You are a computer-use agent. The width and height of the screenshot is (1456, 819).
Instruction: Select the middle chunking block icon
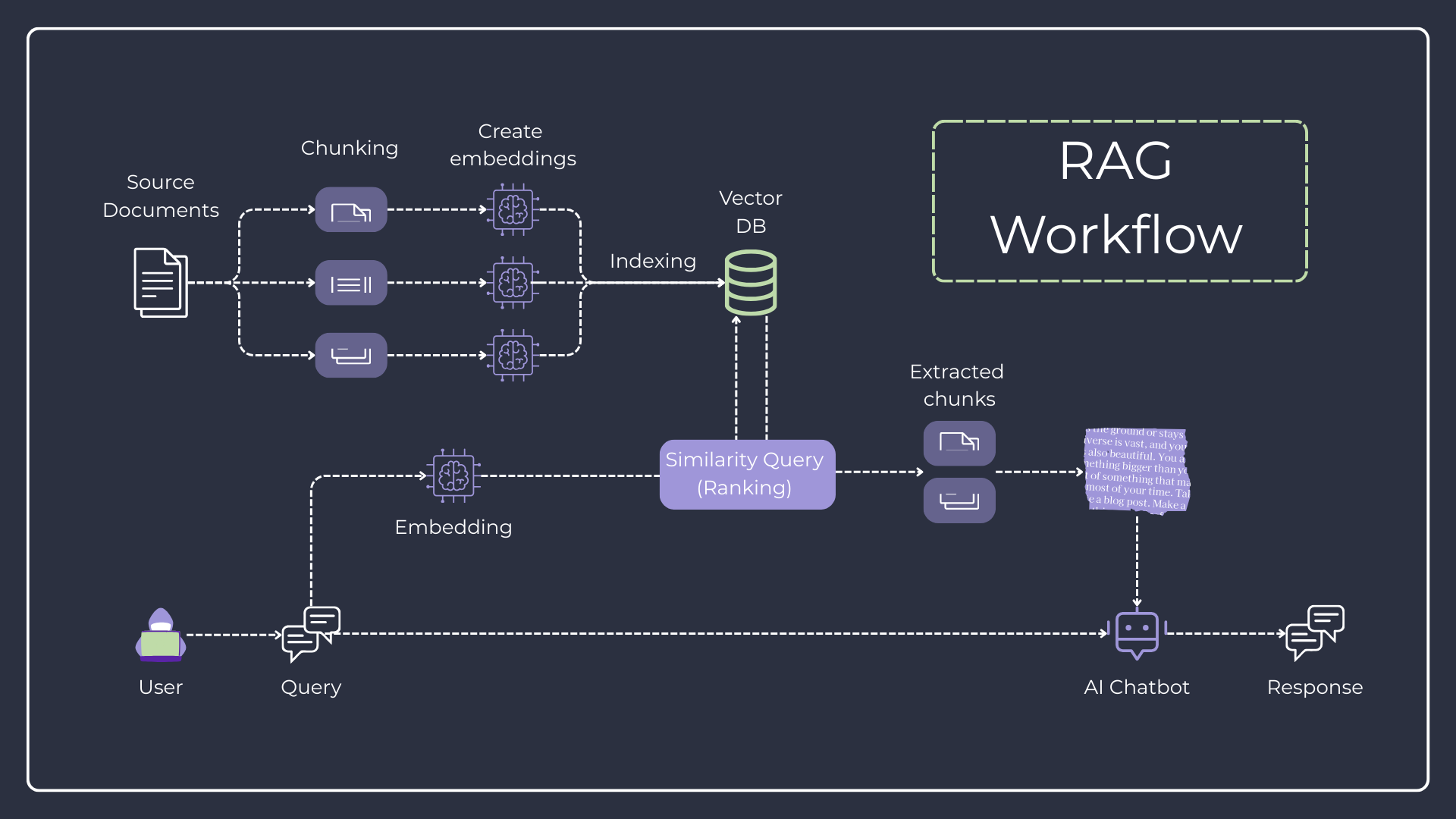pyautogui.click(x=351, y=283)
